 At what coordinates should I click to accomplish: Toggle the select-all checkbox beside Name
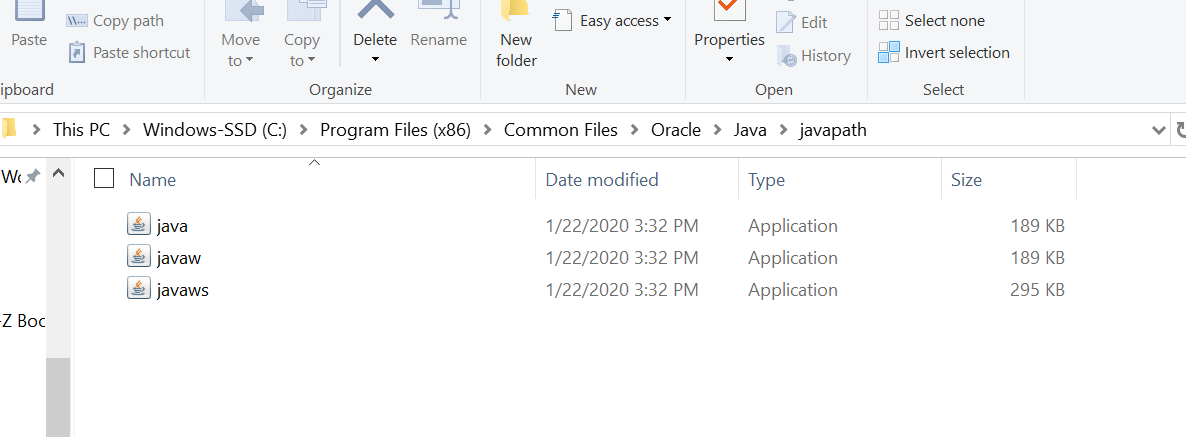(x=104, y=179)
